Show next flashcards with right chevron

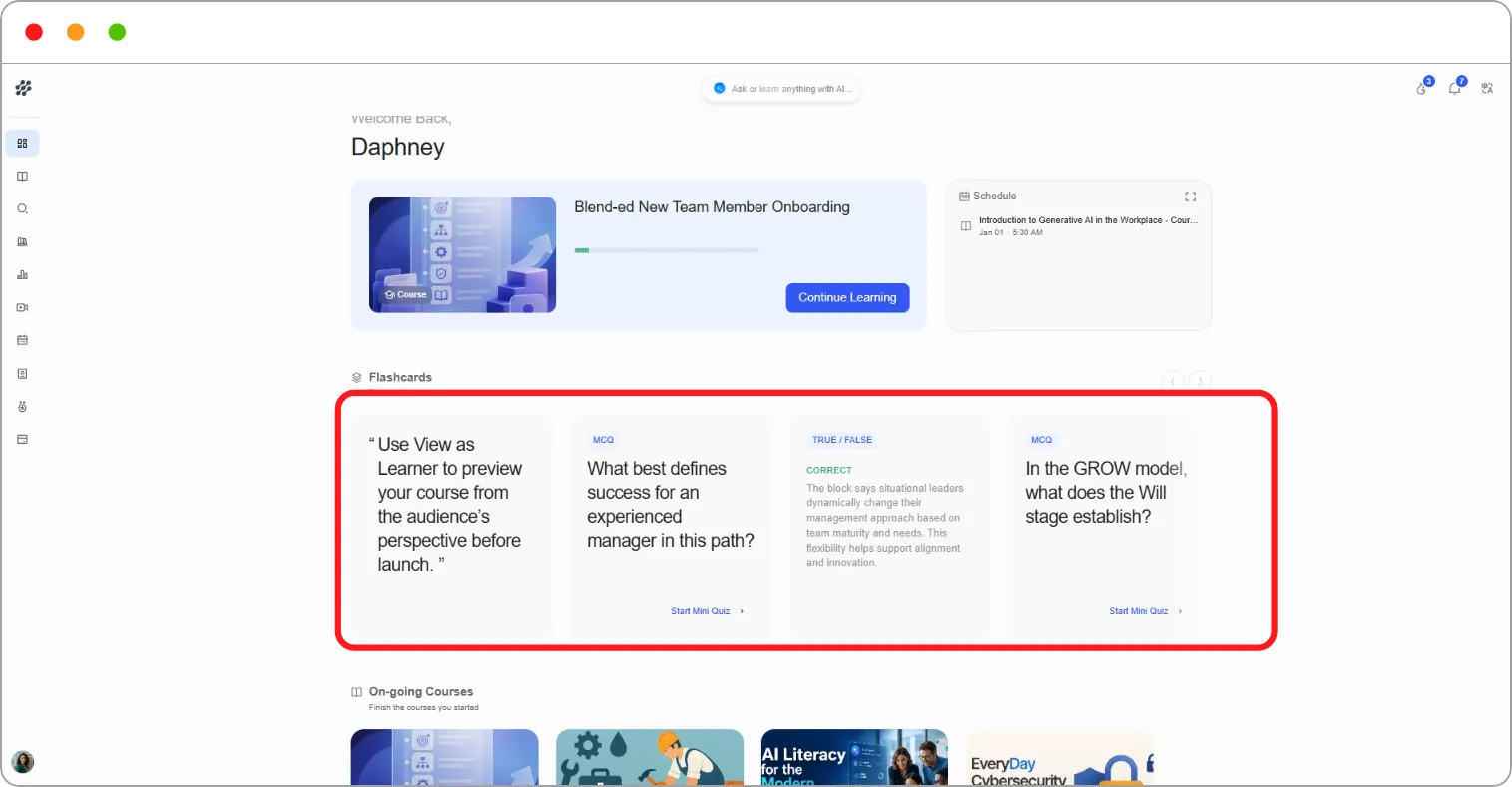1200,380
